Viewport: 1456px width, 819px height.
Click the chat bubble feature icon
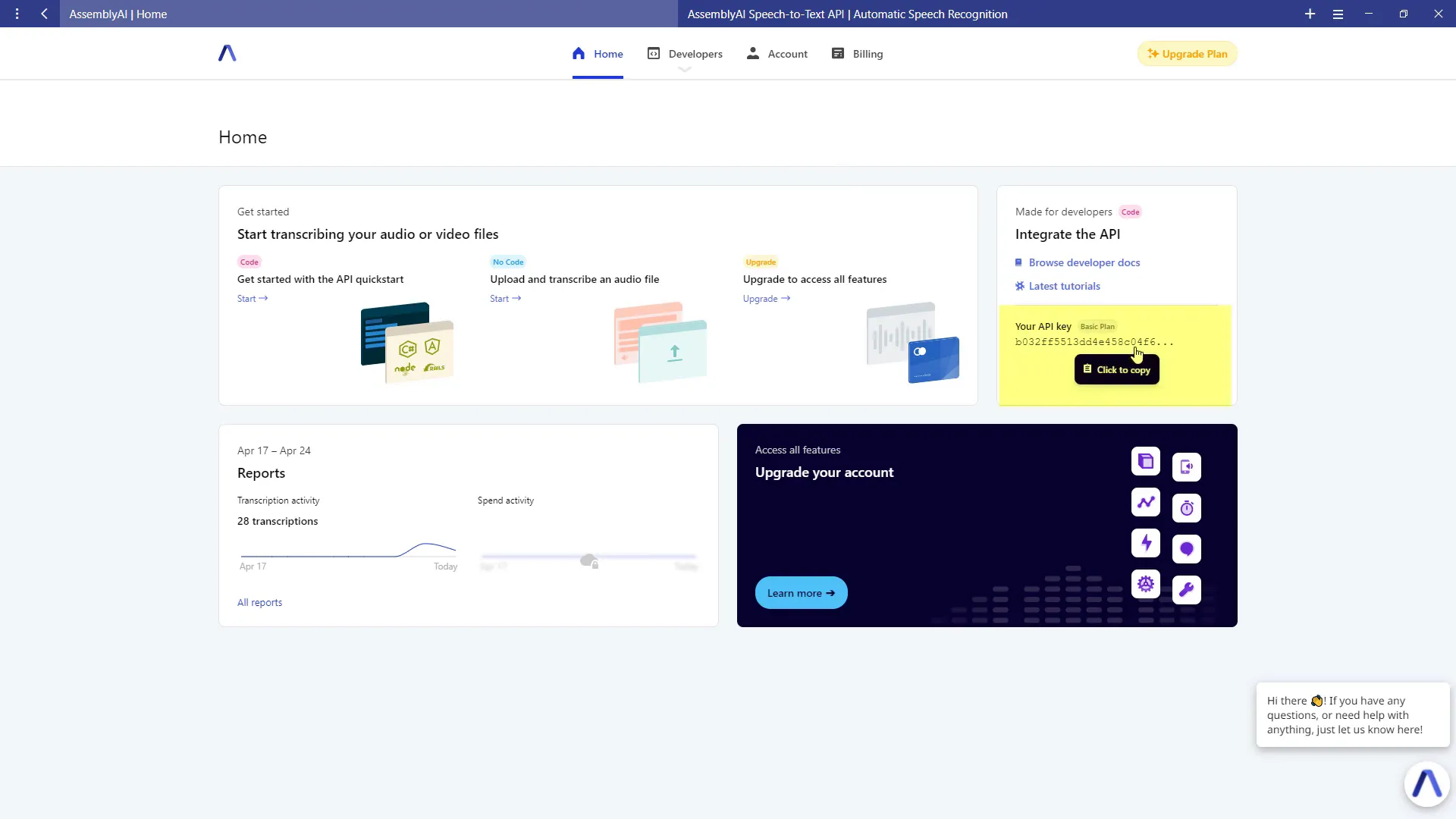pos(1187,549)
